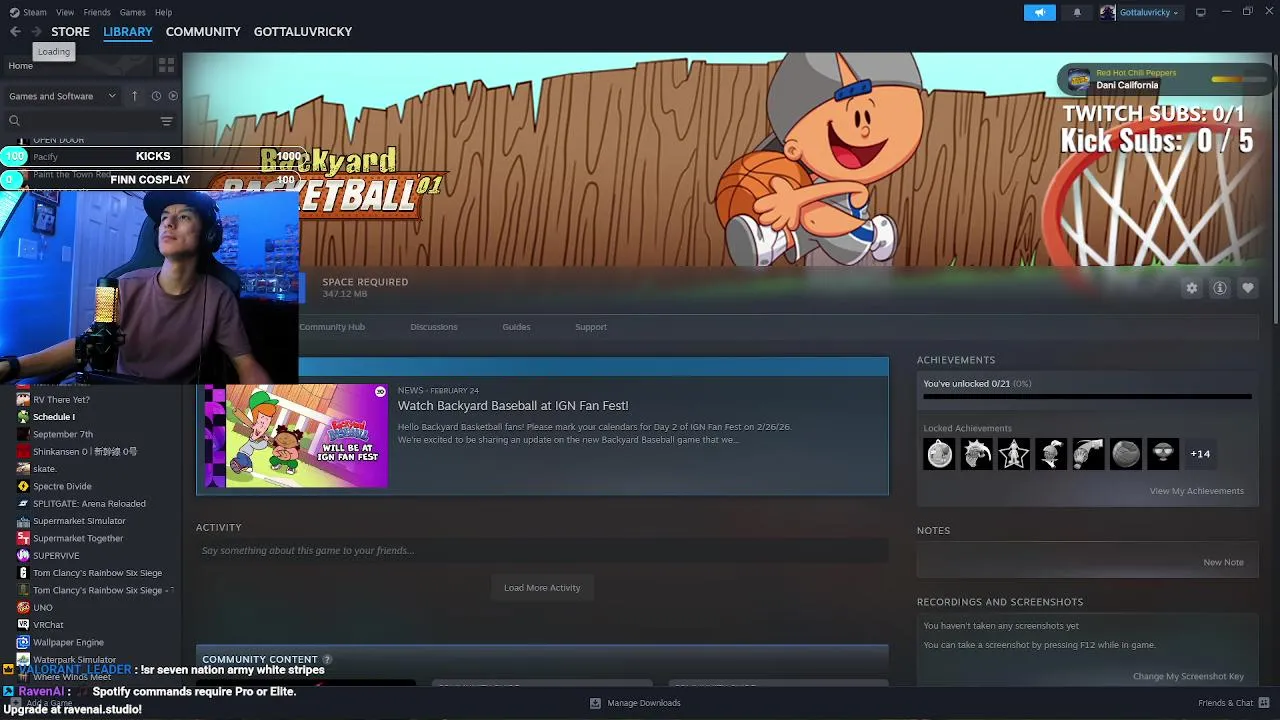Open the COMMUNITY tab
This screenshot has height=720, width=1280.
tap(203, 32)
